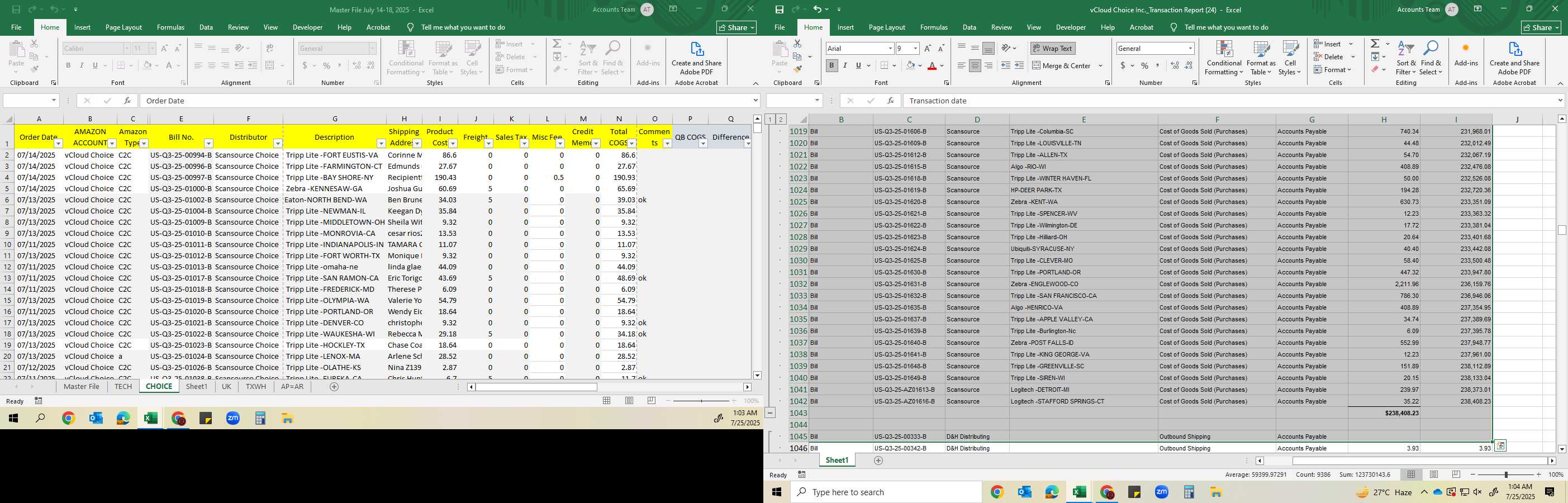Click taskbar search box Type here to search

pos(886,492)
